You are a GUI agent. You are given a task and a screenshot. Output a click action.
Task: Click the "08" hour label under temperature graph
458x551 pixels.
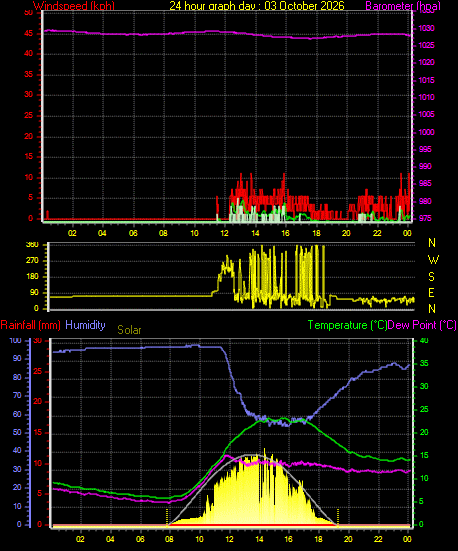point(169,539)
